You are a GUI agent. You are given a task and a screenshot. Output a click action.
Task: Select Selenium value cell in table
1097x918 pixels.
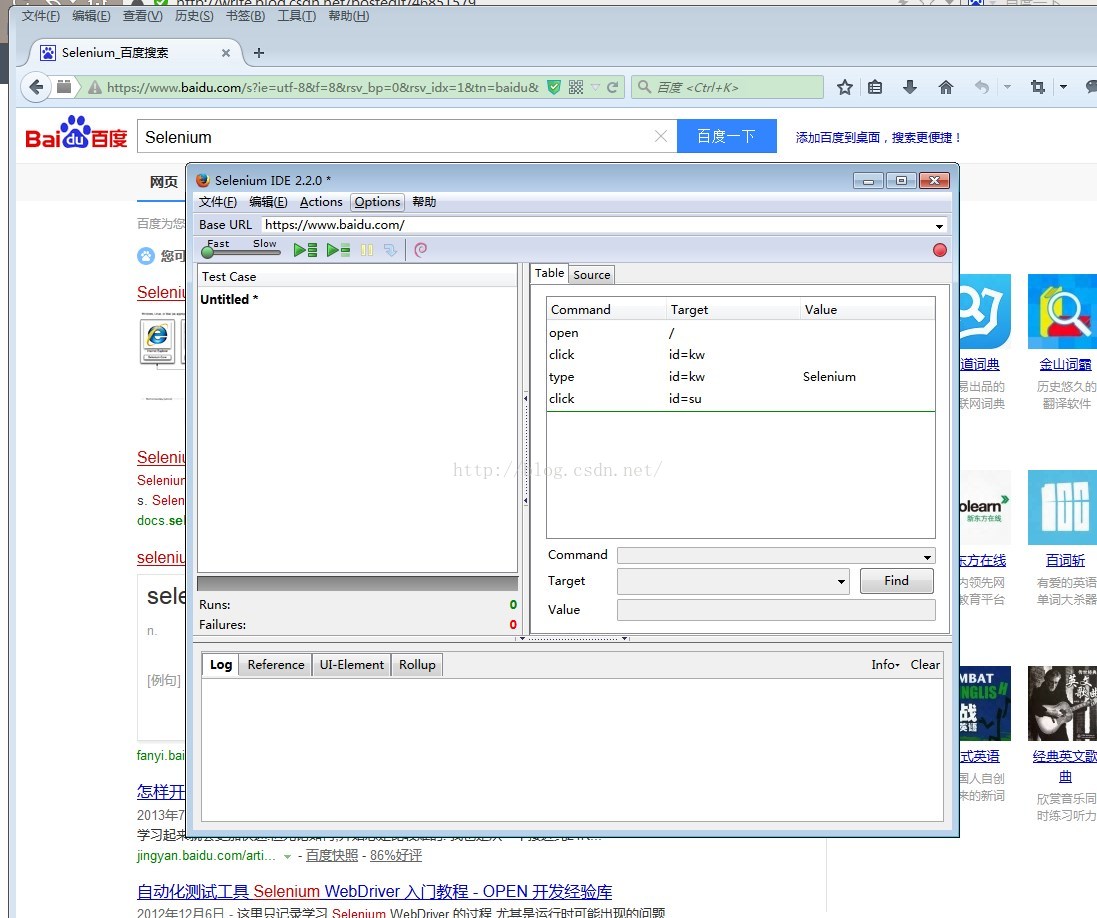(x=829, y=377)
